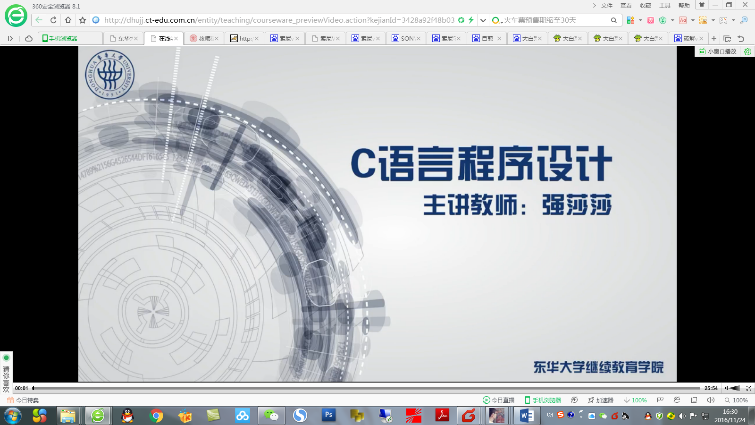Image resolution: width=755 pixels, height=425 pixels.
Task: Open the 帮助 menu
Action: tap(684, 5)
